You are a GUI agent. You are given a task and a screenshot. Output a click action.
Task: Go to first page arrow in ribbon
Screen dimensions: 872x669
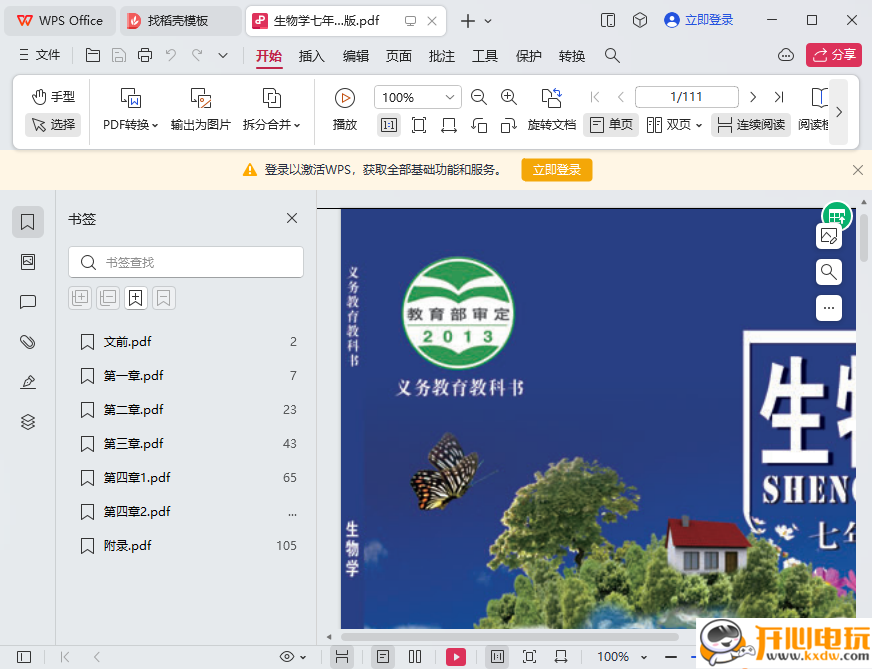[594, 97]
